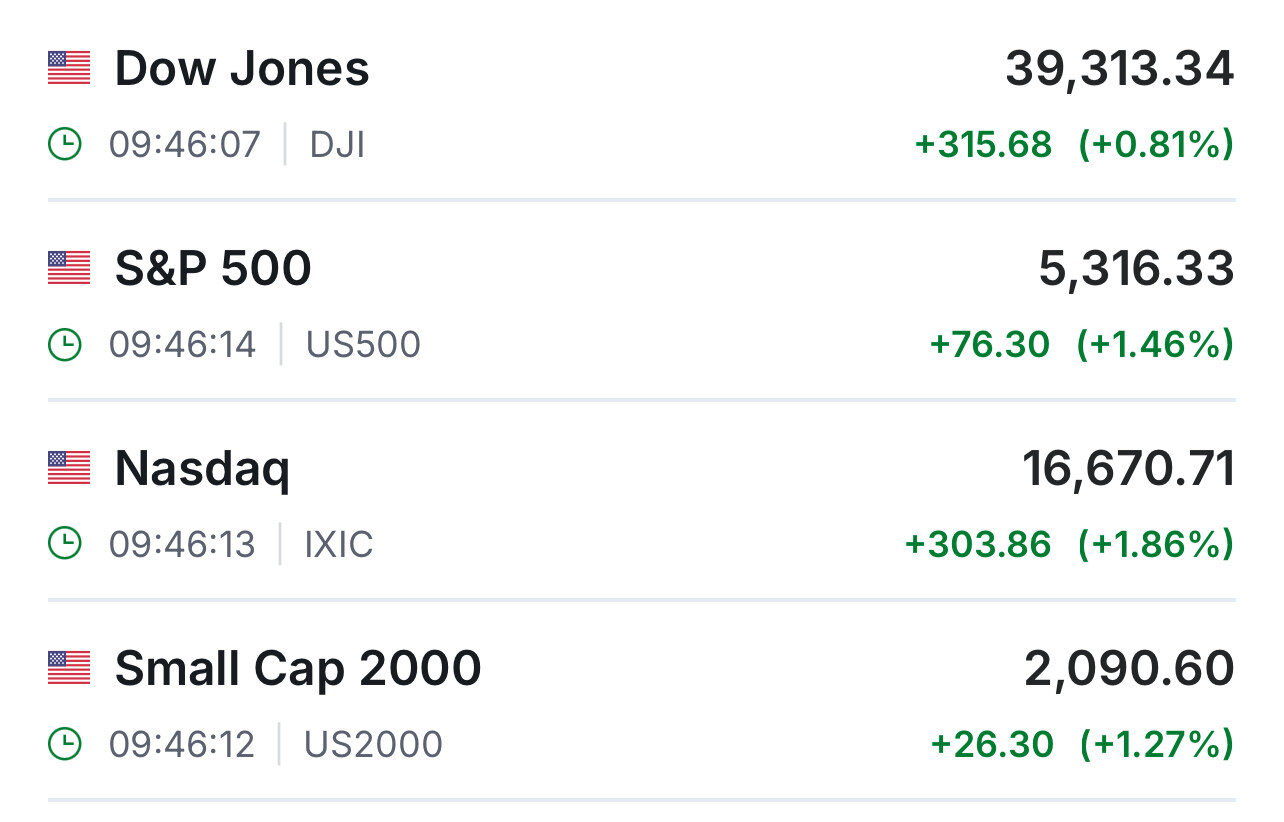Screen dimensions: 1284x822
Task: Click the DJI ticker symbol
Action: click(x=337, y=145)
